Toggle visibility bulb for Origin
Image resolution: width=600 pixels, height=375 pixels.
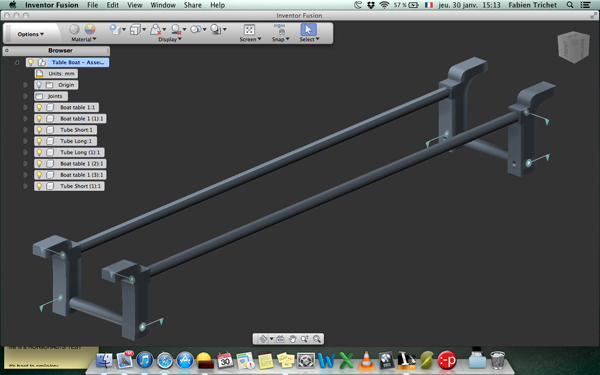click(39, 85)
